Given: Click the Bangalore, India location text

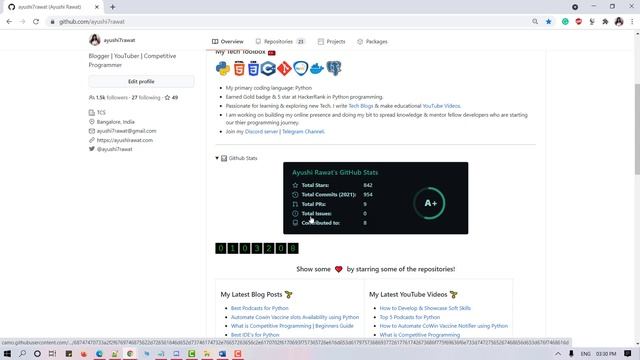Looking at the screenshot, I should (x=116, y=122).
